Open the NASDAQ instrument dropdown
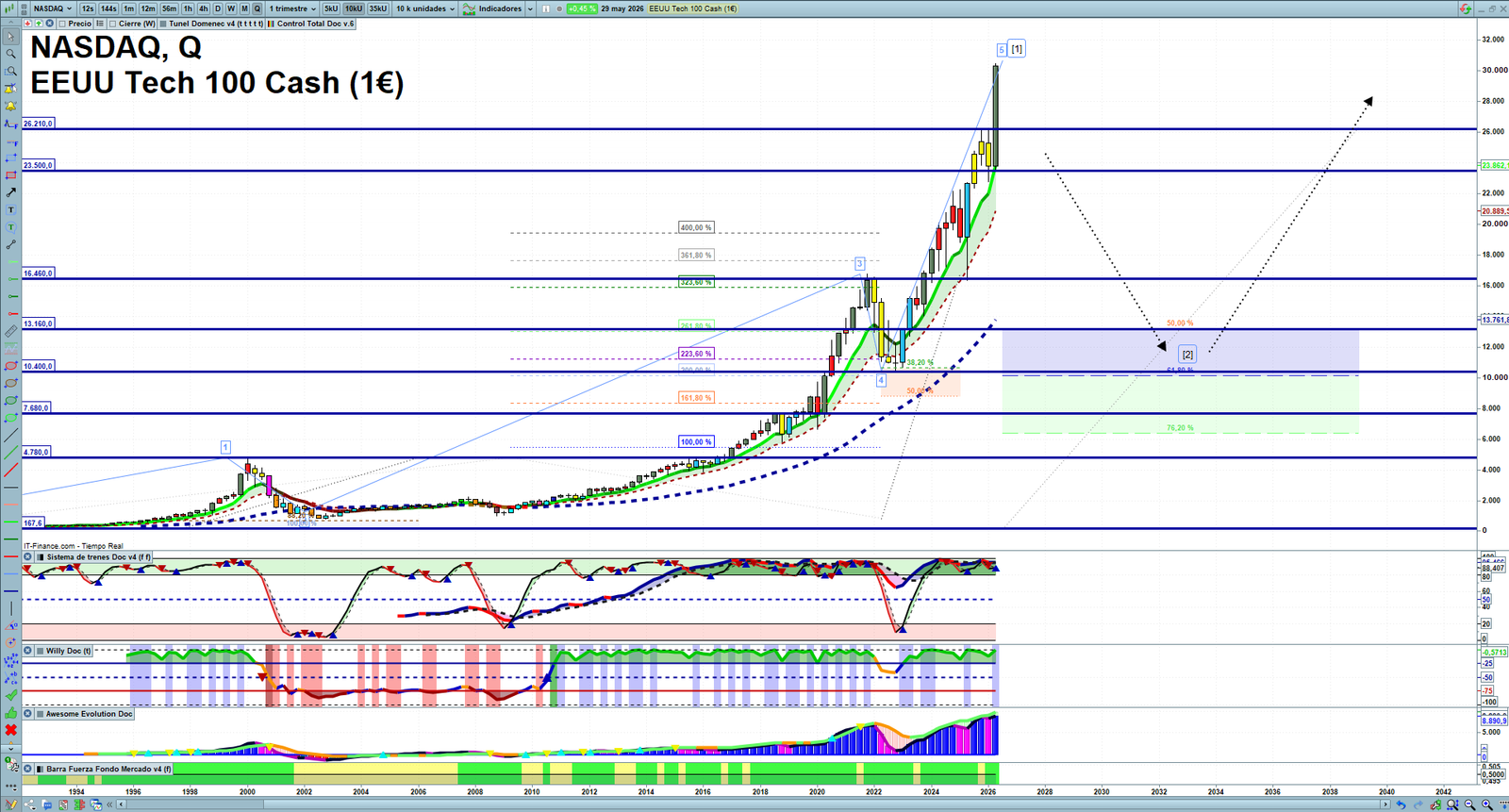 click(x=53, y=8)
